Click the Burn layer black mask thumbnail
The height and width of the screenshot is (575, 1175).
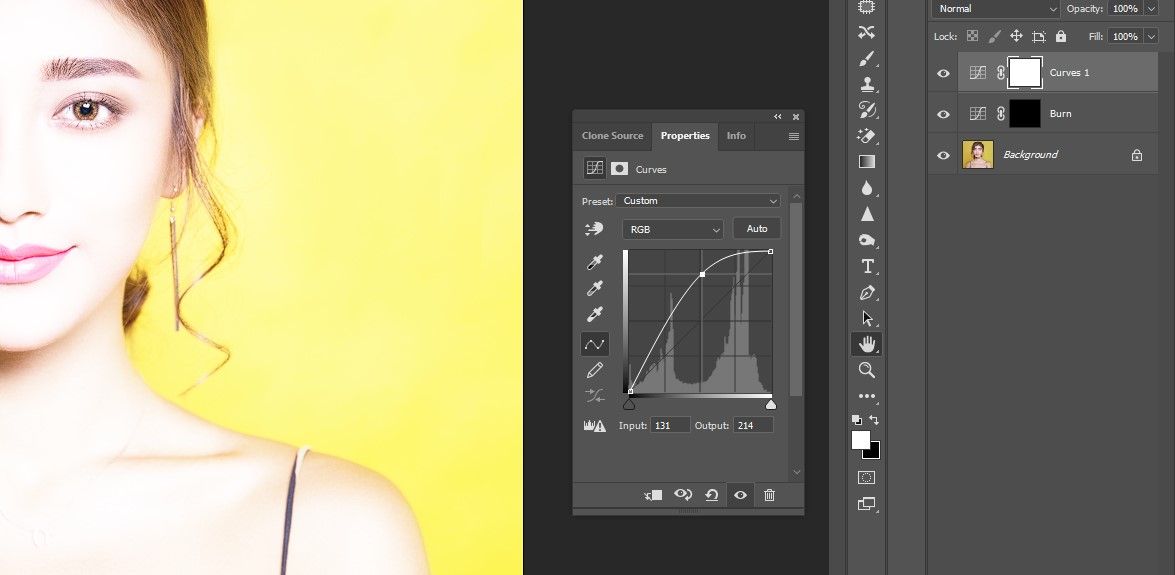(1025, 114)
